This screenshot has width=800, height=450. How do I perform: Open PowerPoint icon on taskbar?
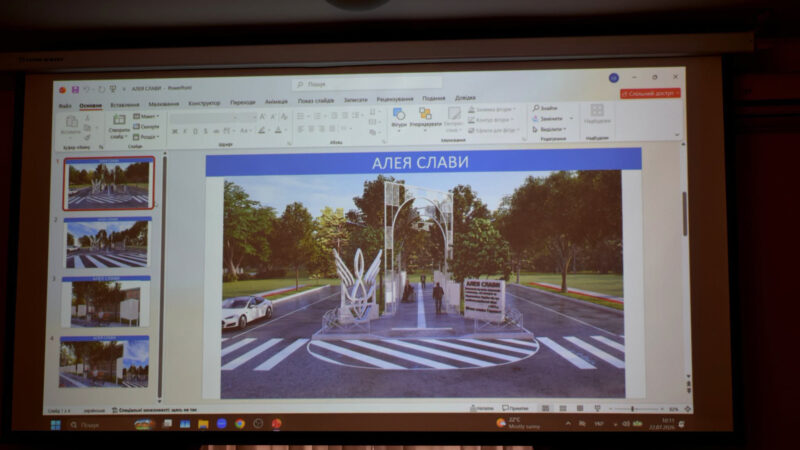[276, 423]
